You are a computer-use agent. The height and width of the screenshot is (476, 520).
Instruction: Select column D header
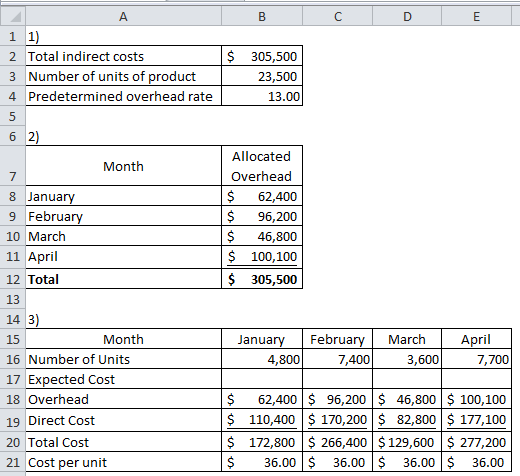click(407, 16)
